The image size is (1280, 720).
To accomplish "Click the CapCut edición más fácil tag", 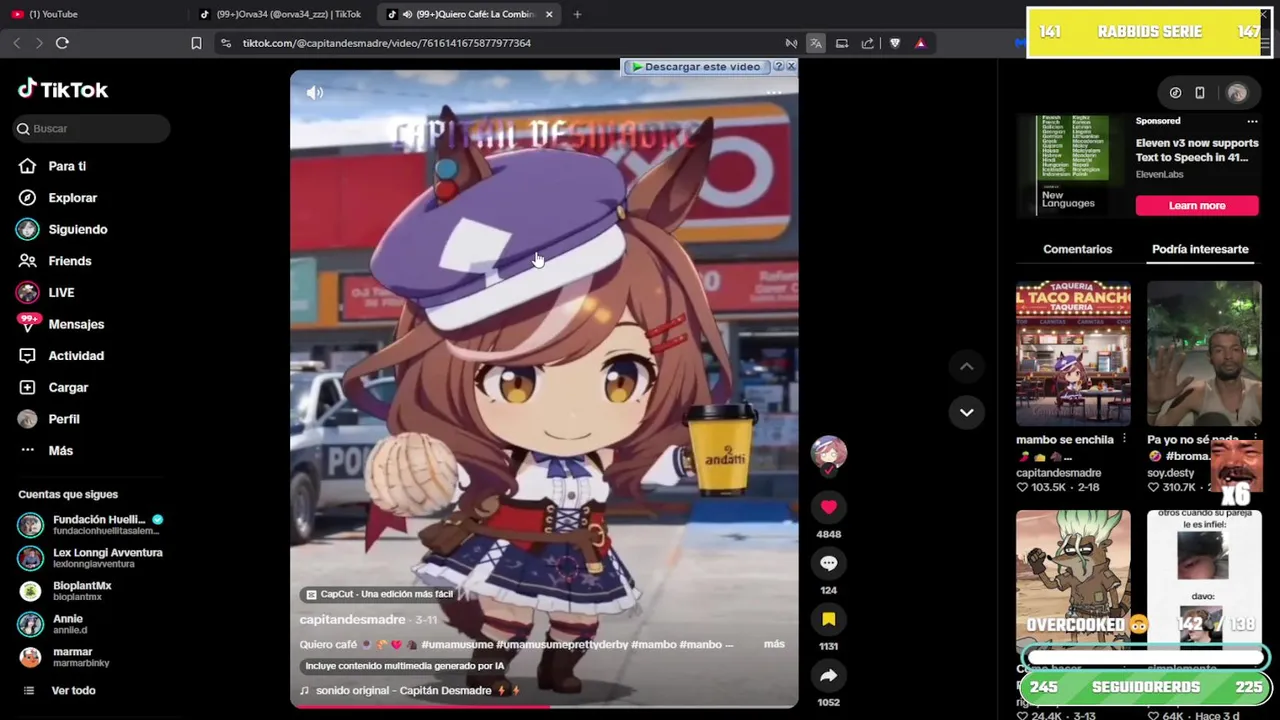I will pos(379,594).
